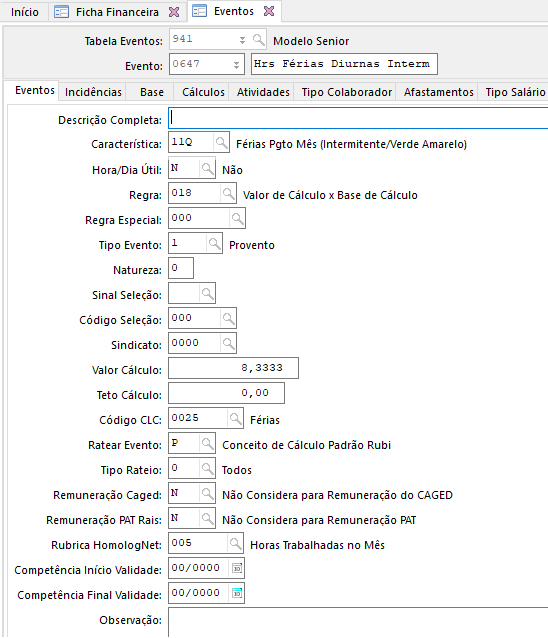Close the Ficha Financeira tab

(x=174, y=12)
